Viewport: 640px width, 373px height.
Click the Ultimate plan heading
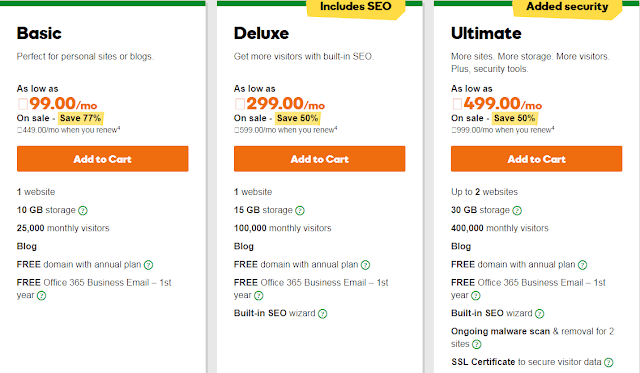pos(486,33)
